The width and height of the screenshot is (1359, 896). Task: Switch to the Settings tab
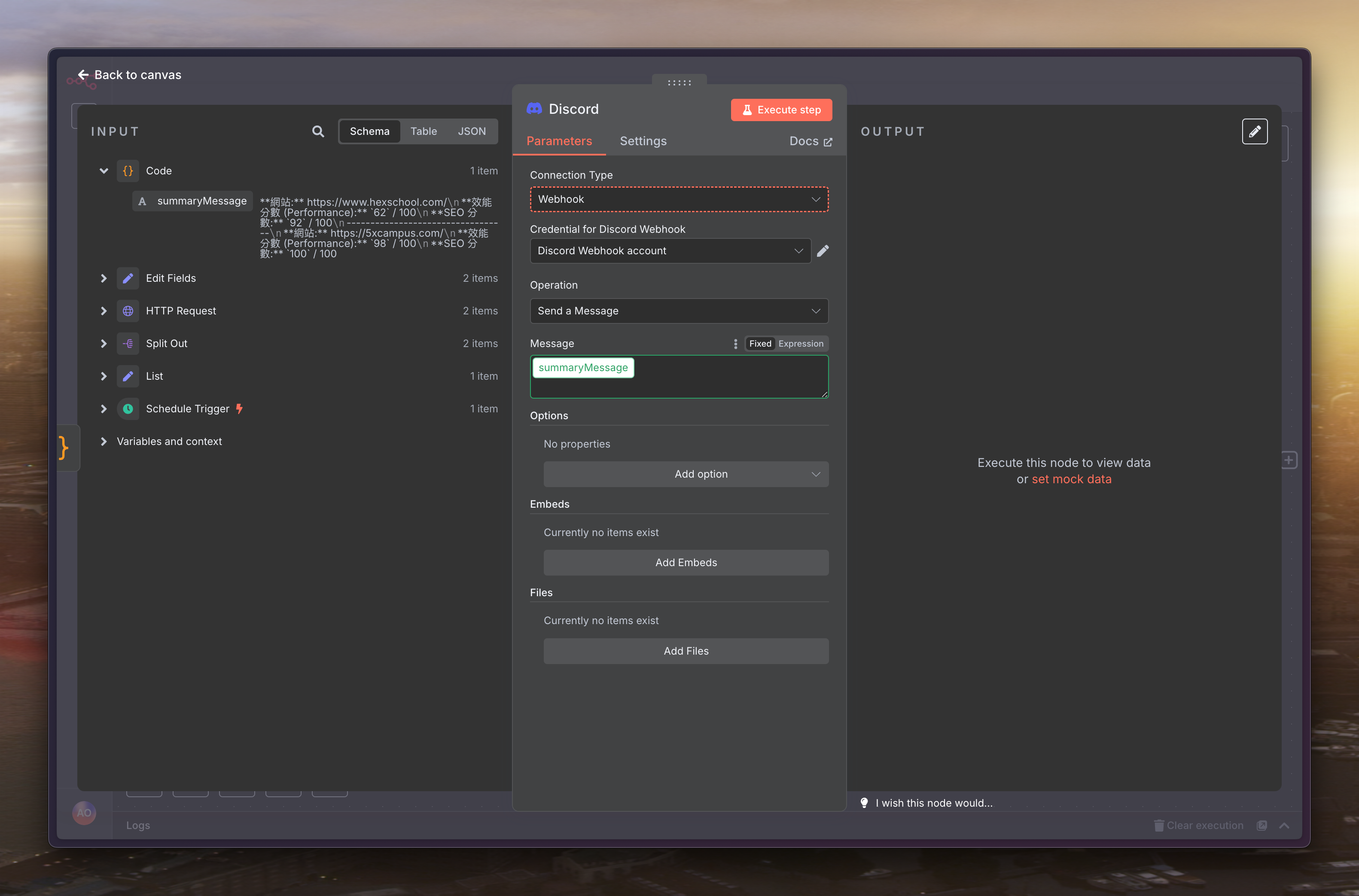[x=643, y=141]
